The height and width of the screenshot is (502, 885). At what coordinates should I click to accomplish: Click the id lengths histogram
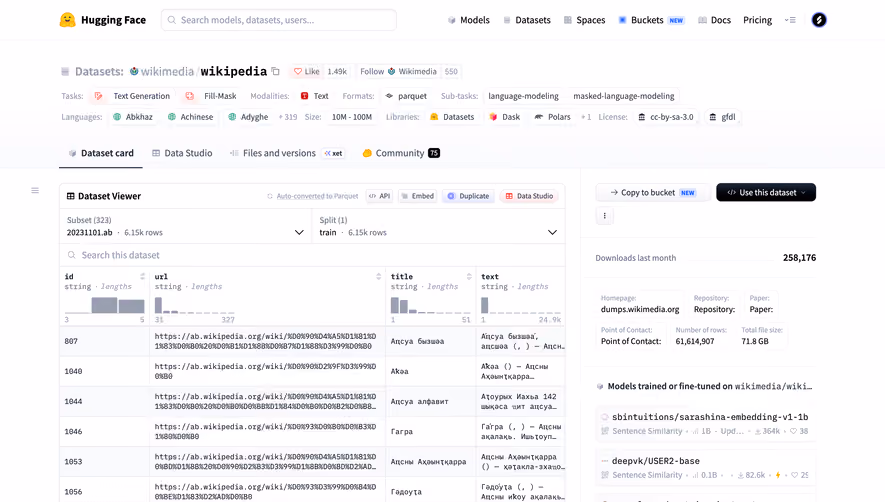(104, 305)
